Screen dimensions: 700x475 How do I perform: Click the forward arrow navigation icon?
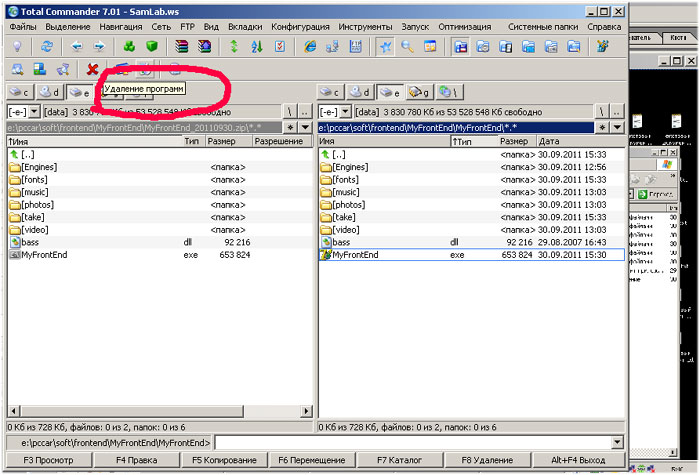tap(99, 46)
